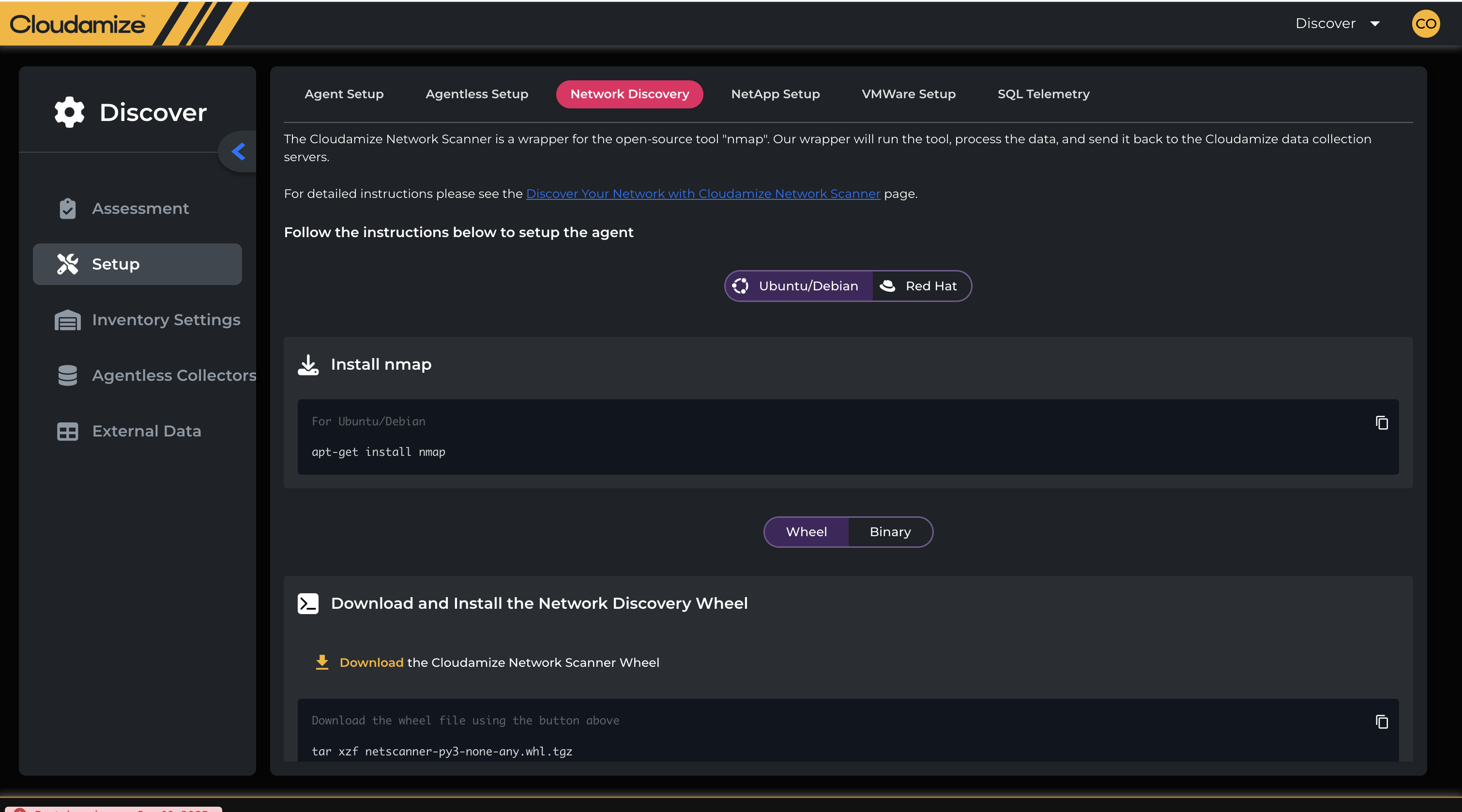Switch to Binary install option
Viewport: 1462px width, 812px height.
890,532
